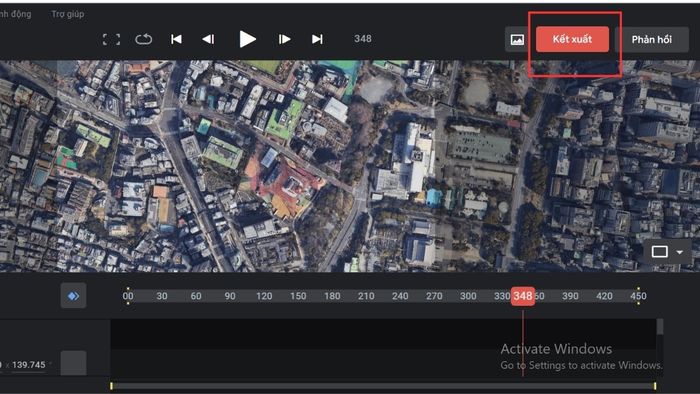Click frame 240 on the timeline ruler
This screenshot has width=700, height=394.
(400, 296)
